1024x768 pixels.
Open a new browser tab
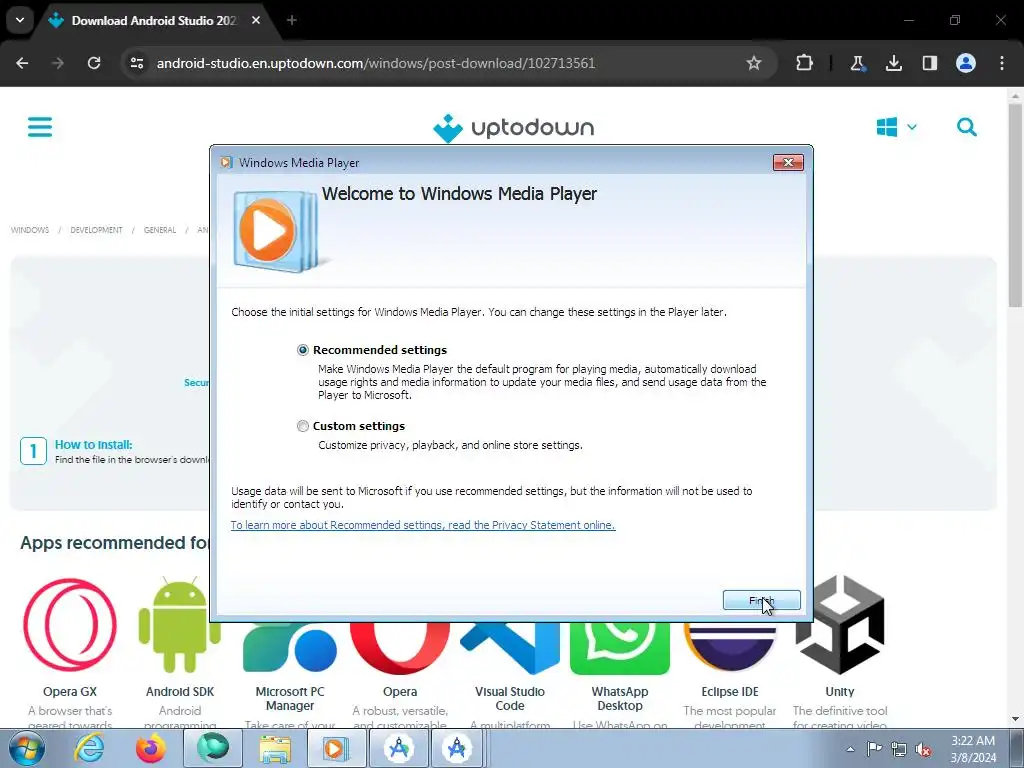[x=292, y=20]
